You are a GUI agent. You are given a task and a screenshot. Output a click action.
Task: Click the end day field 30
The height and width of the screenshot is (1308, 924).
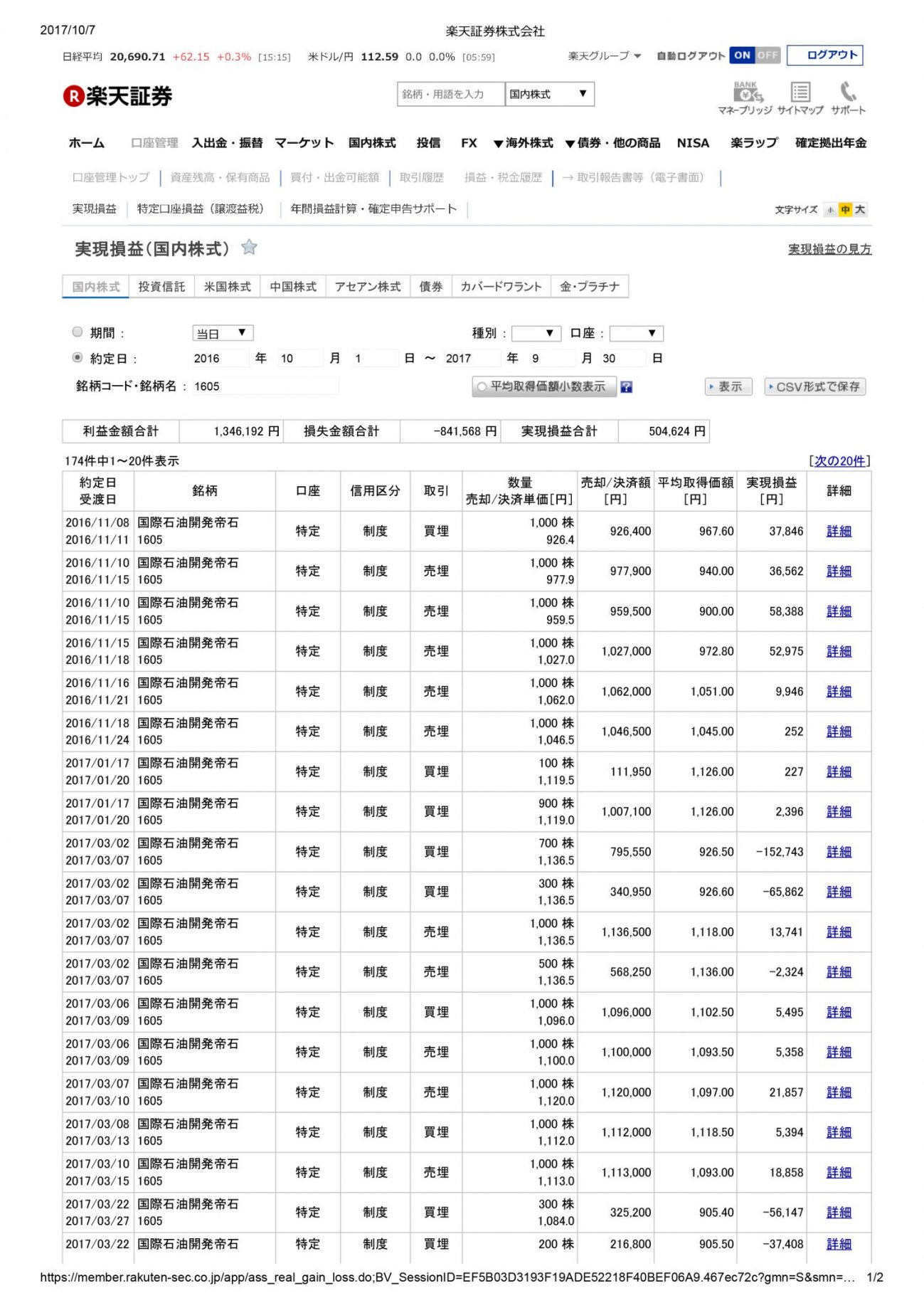pyautogui.click(x=622, y=359)
